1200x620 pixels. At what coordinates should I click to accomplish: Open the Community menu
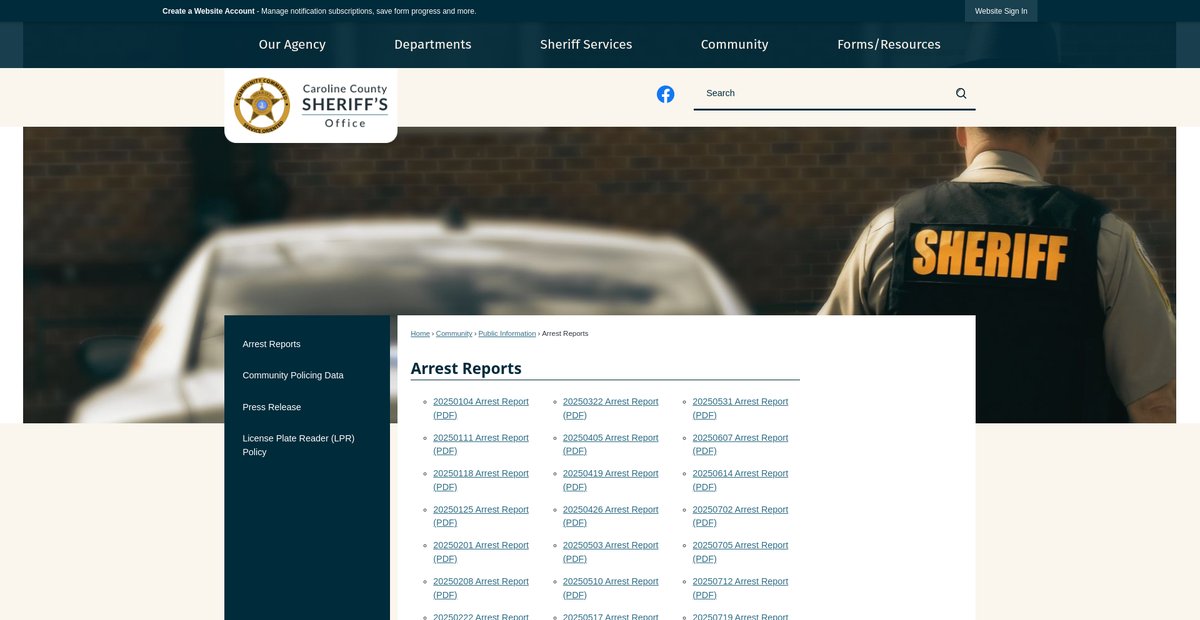[734, 44]
